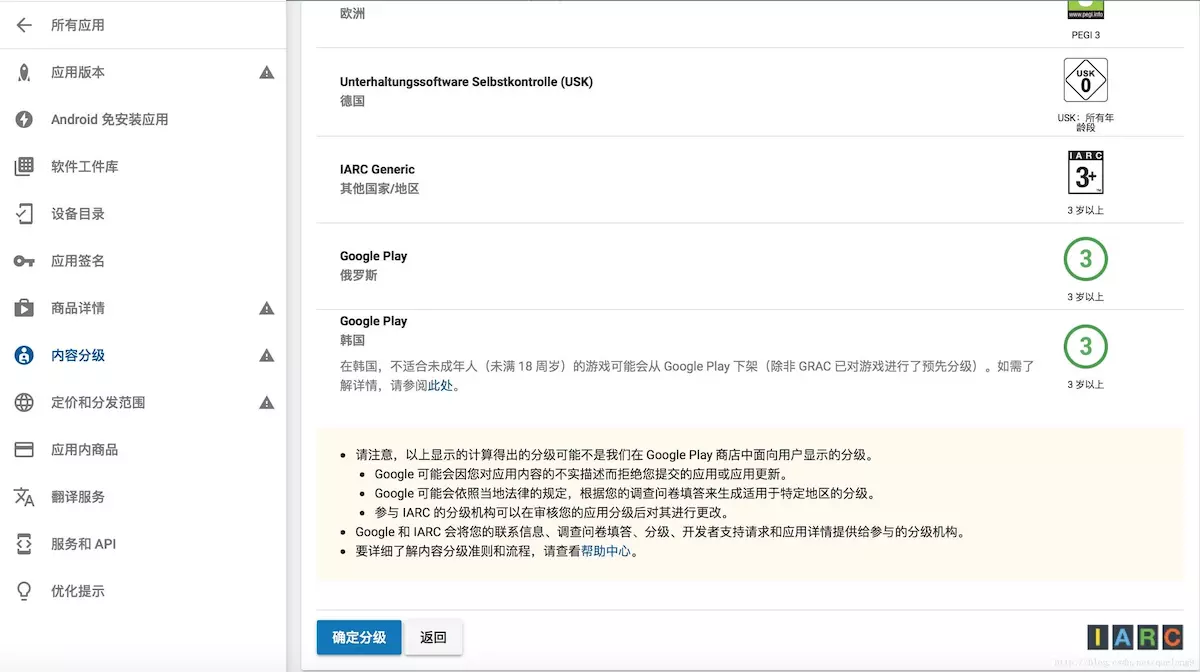
Task: Click the 确定分级 button
Action: [x=358, y=637]
